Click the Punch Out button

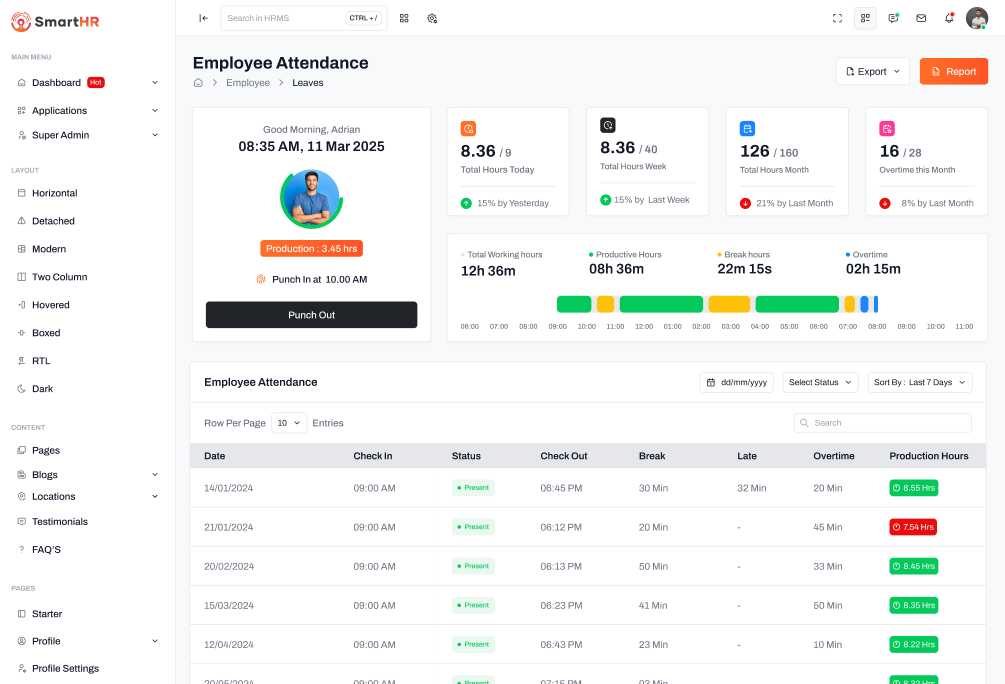[x=311, y=315]
